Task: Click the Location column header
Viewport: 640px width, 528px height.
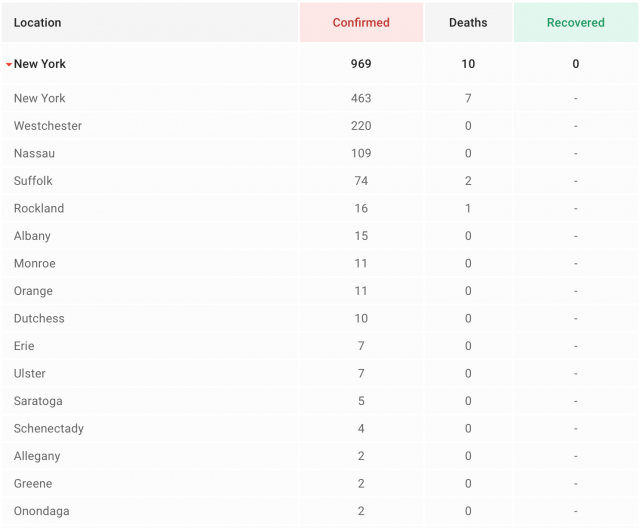Action: coord(38,22)
